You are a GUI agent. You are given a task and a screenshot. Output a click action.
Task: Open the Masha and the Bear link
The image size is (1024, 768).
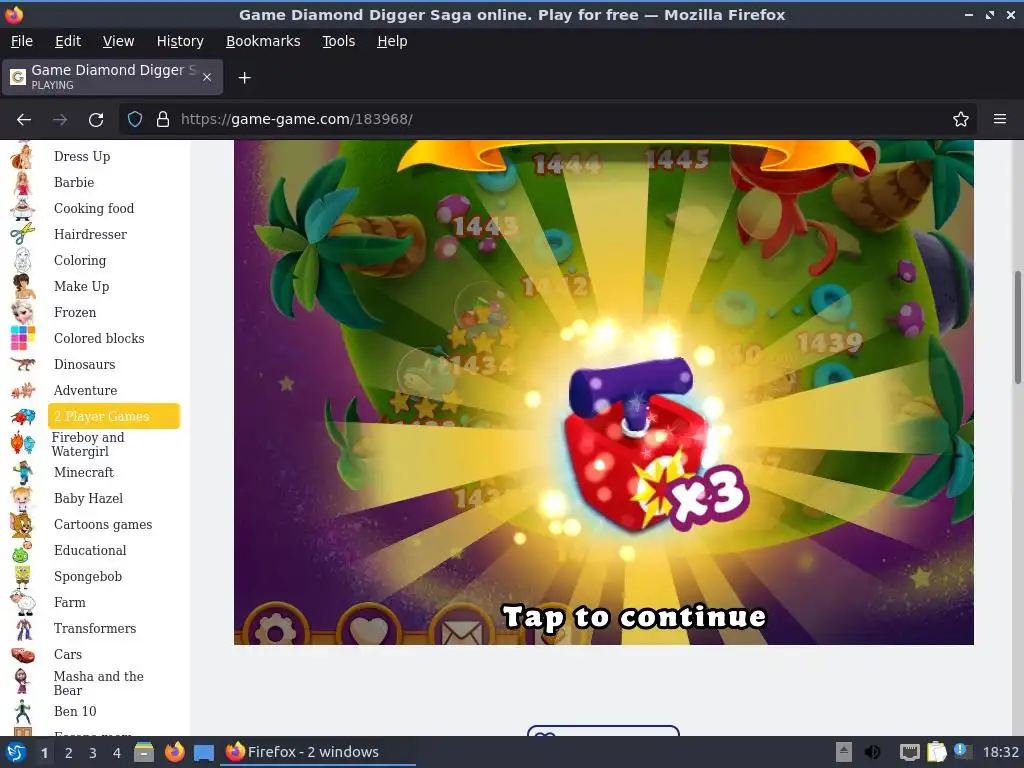[x=99, y=683]
